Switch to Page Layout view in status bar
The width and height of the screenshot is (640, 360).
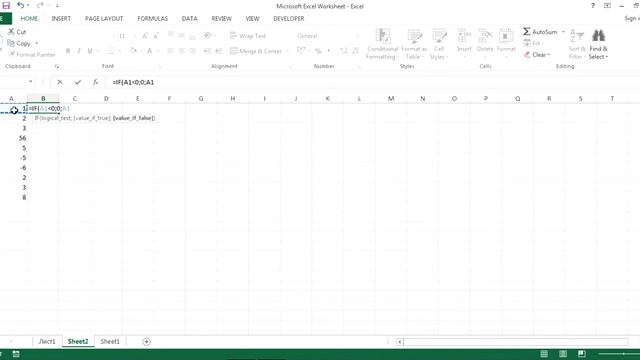click(563, 354)
